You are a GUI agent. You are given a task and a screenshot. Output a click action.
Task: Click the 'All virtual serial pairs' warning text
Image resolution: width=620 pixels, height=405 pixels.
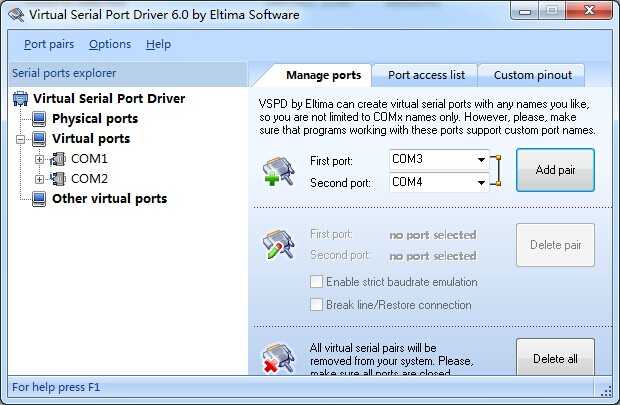coord(391,360)
